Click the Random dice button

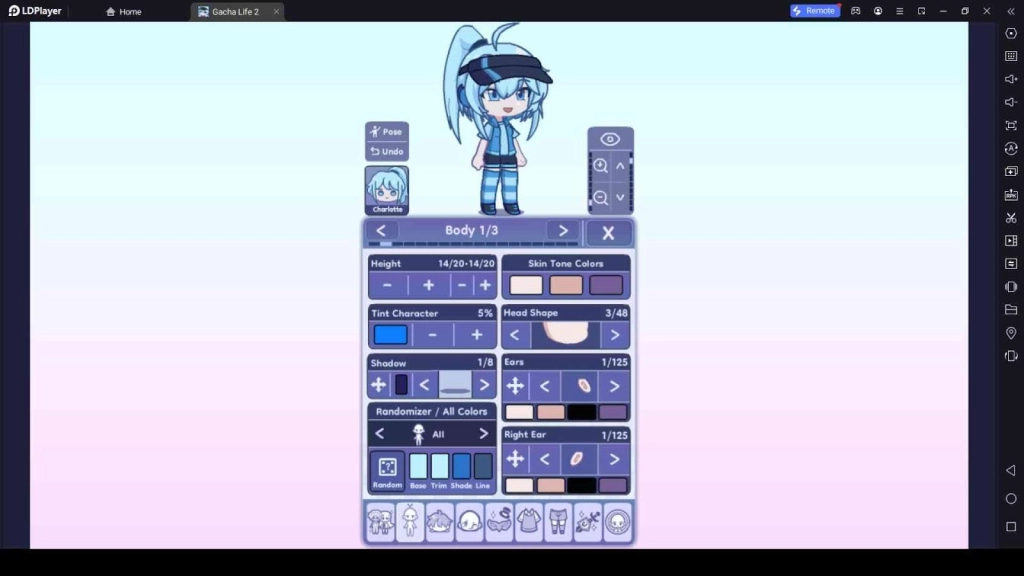387,471
